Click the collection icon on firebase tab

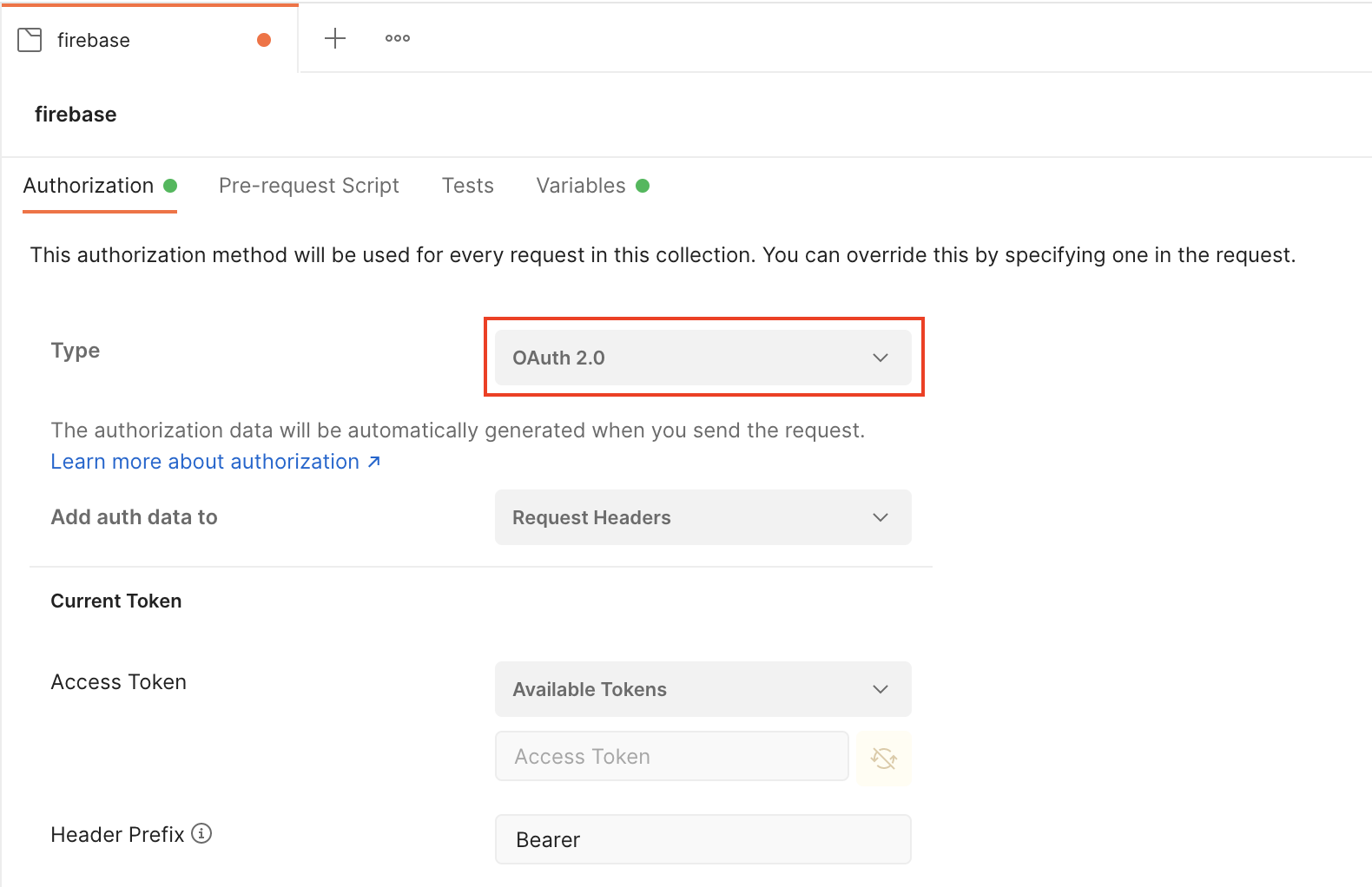point(30,40)
